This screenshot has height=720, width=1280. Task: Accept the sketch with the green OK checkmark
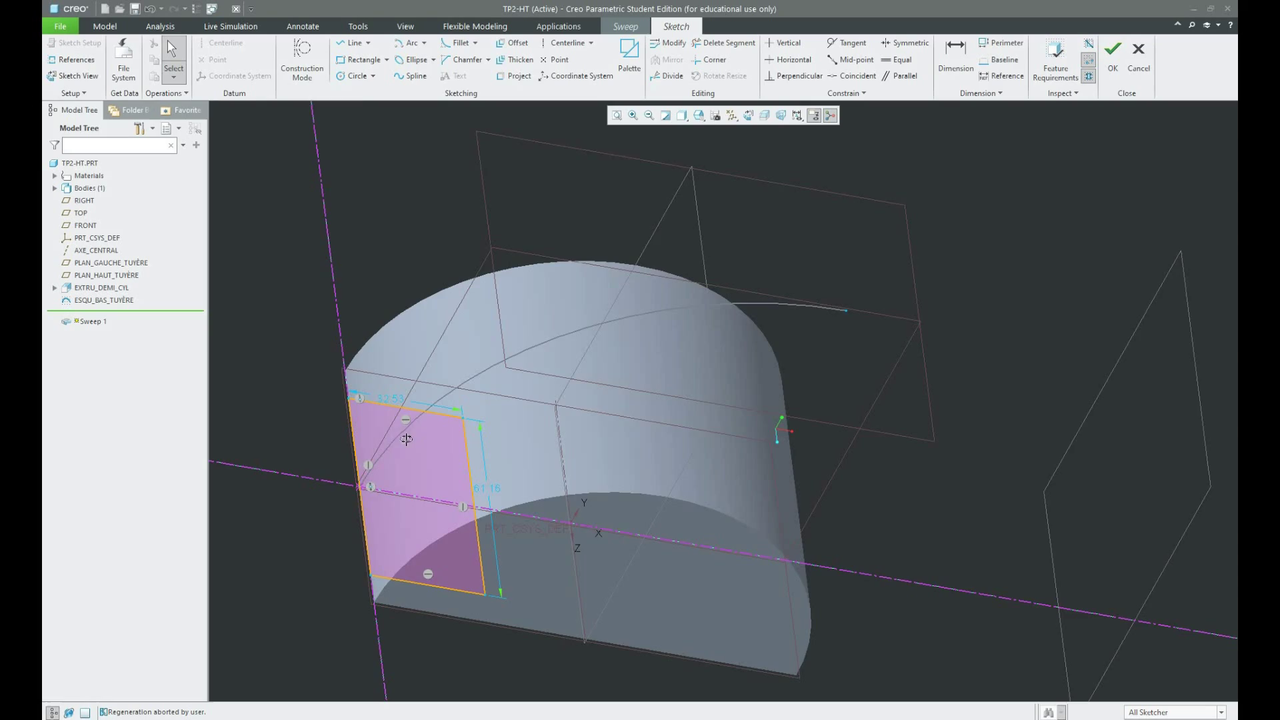[1113, 50]
